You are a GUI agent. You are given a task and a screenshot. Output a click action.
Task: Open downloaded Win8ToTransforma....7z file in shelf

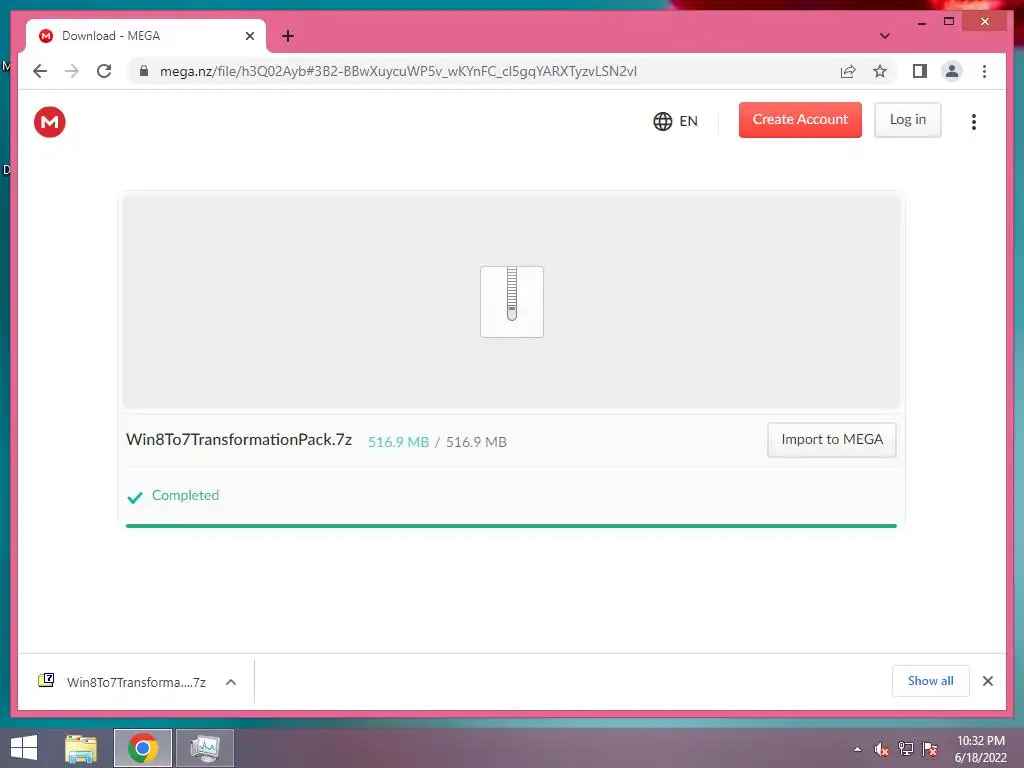pos(136,682)
